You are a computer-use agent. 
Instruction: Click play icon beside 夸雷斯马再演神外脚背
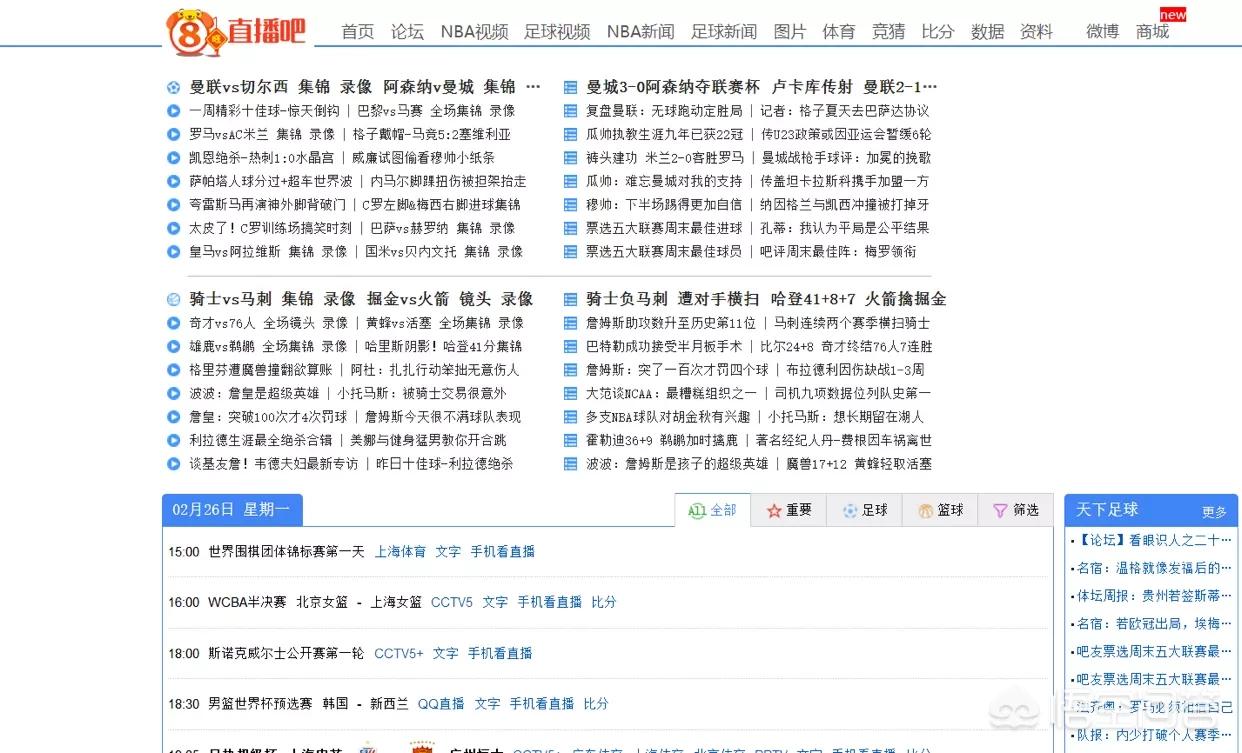[x=174, y=205]
